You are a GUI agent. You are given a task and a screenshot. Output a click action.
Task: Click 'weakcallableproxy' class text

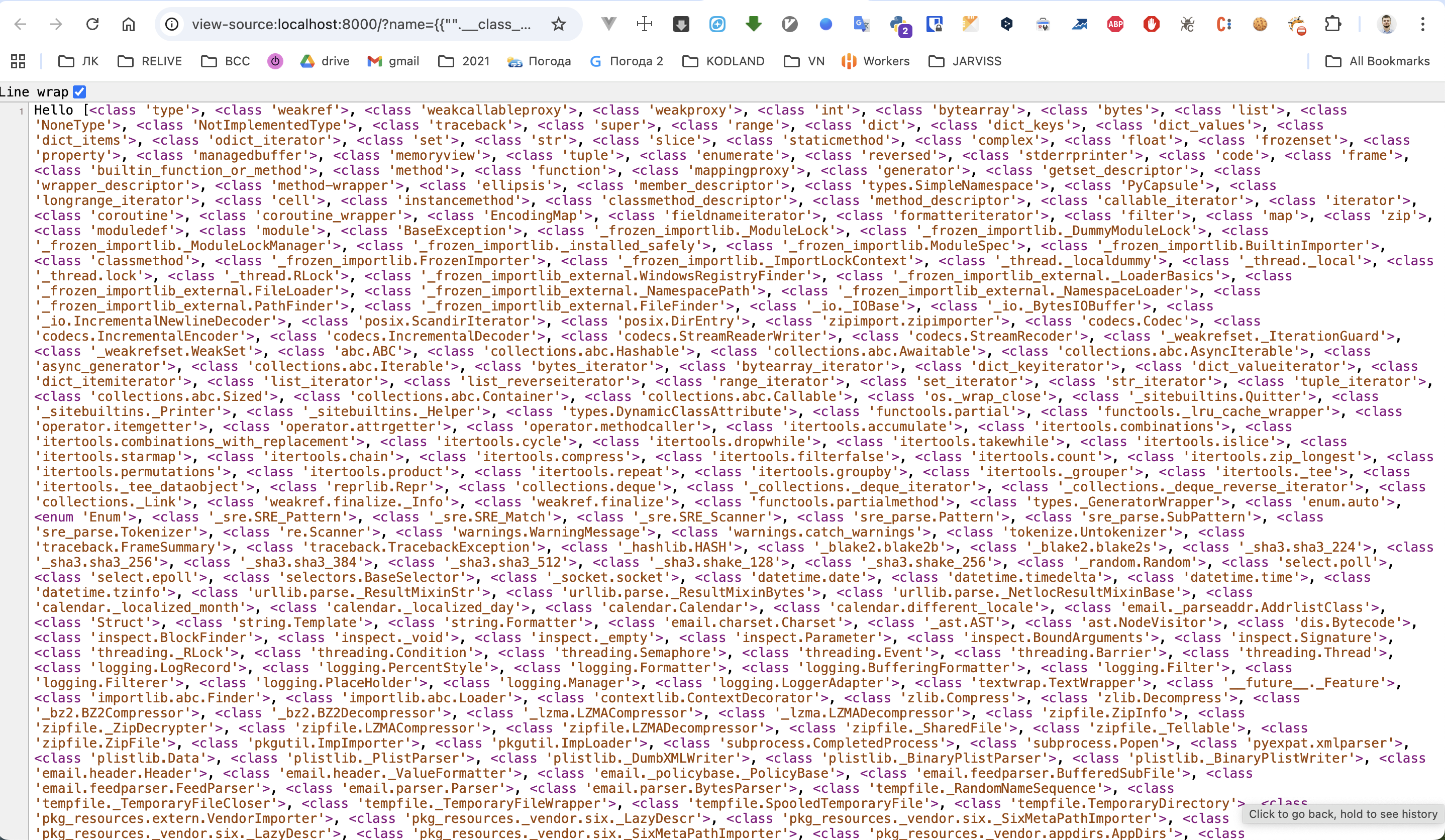(494, 110)
